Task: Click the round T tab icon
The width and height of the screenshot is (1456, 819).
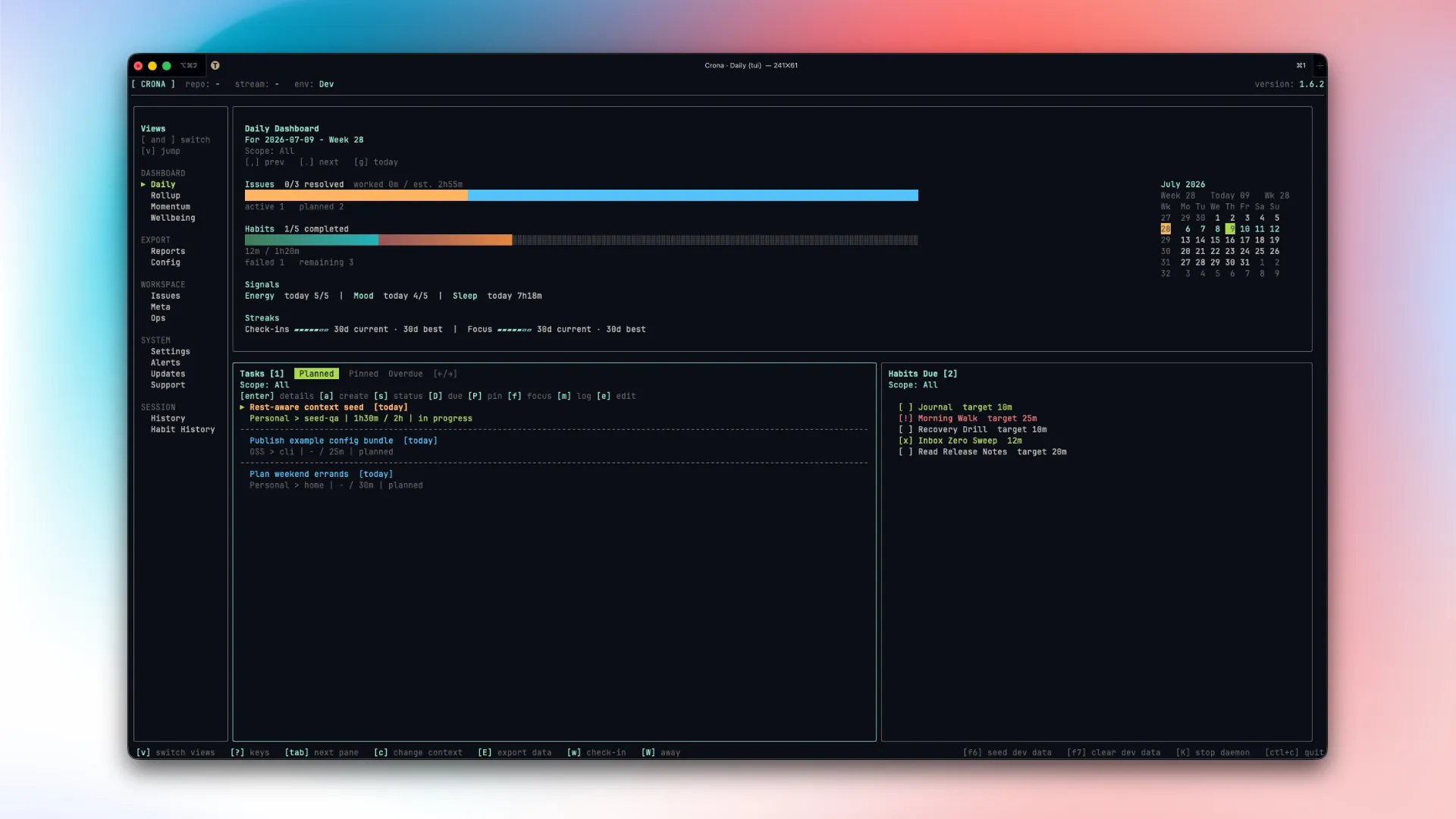Action: tap(215, 65)
